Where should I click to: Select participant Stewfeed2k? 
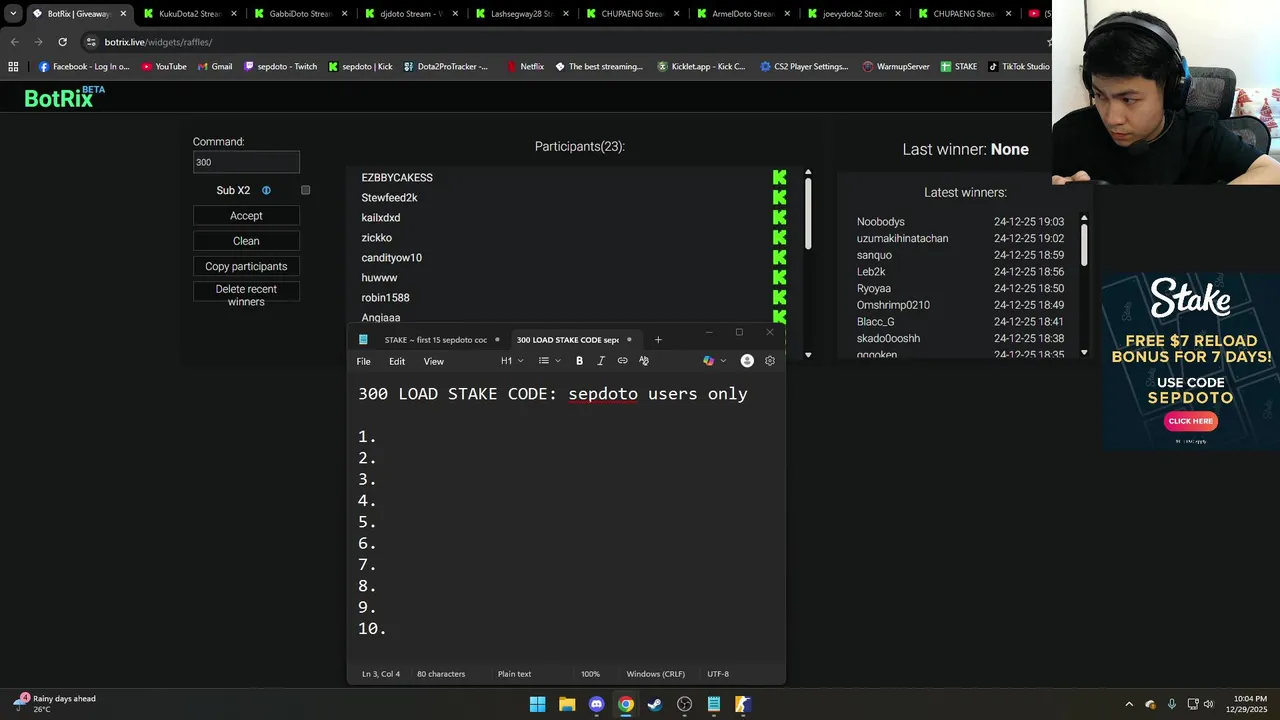tap(389, 198)
